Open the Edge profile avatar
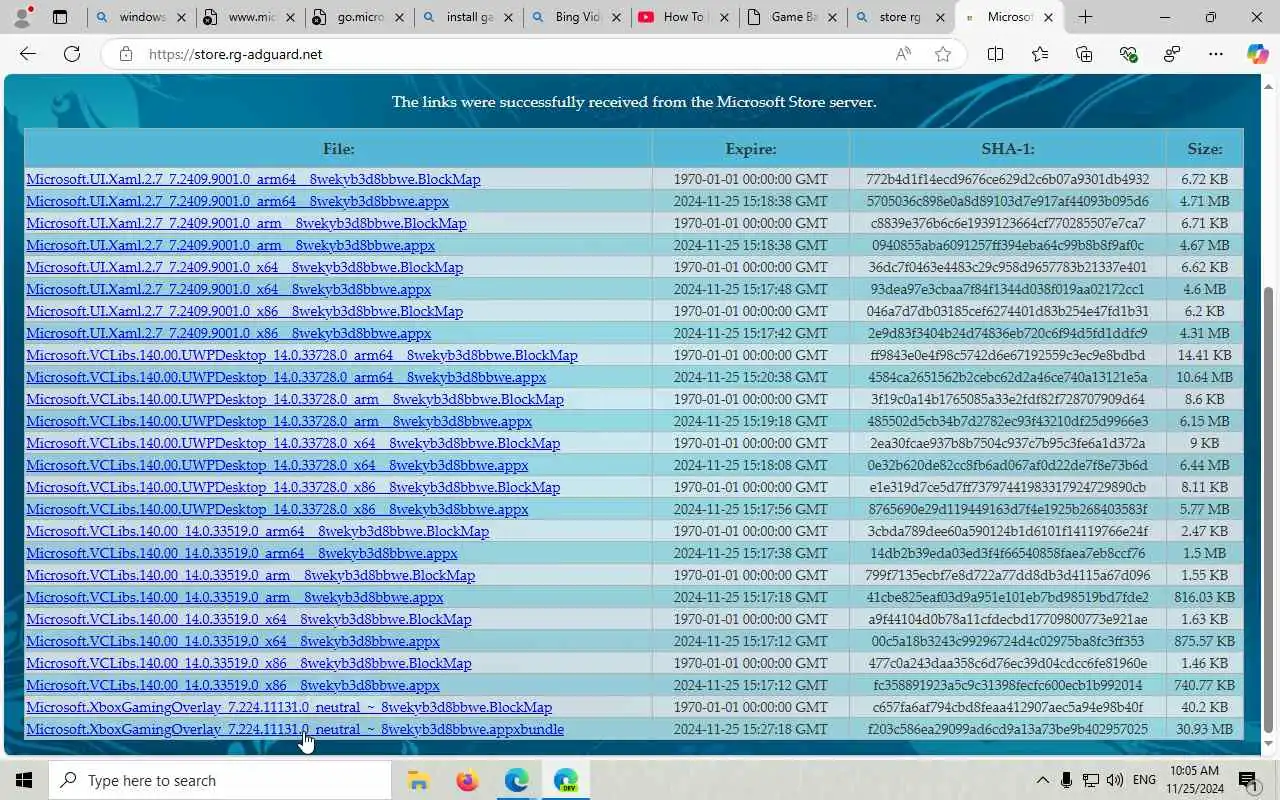The height and width of the screenshot is (800, 1280). coord(22,17)
